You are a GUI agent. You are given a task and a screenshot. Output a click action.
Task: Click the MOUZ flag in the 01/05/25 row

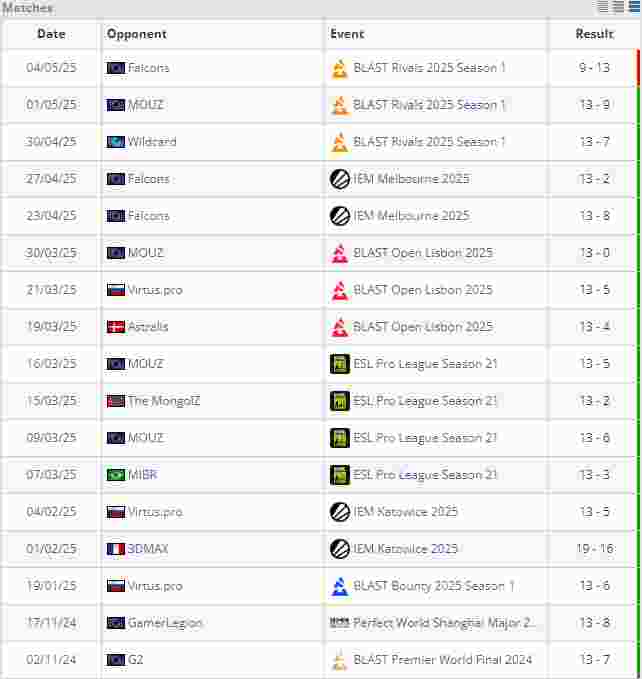[116, 105]
